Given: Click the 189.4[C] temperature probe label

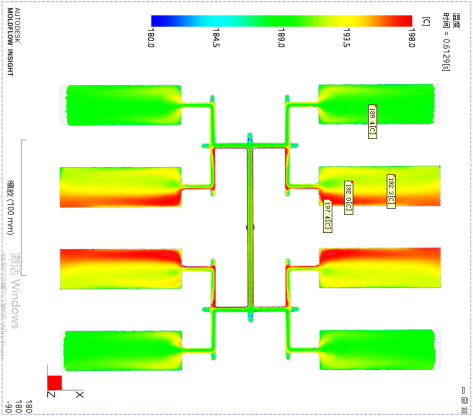Looking at the screenshot, I should pyautogui.click(x=372, y=122).
